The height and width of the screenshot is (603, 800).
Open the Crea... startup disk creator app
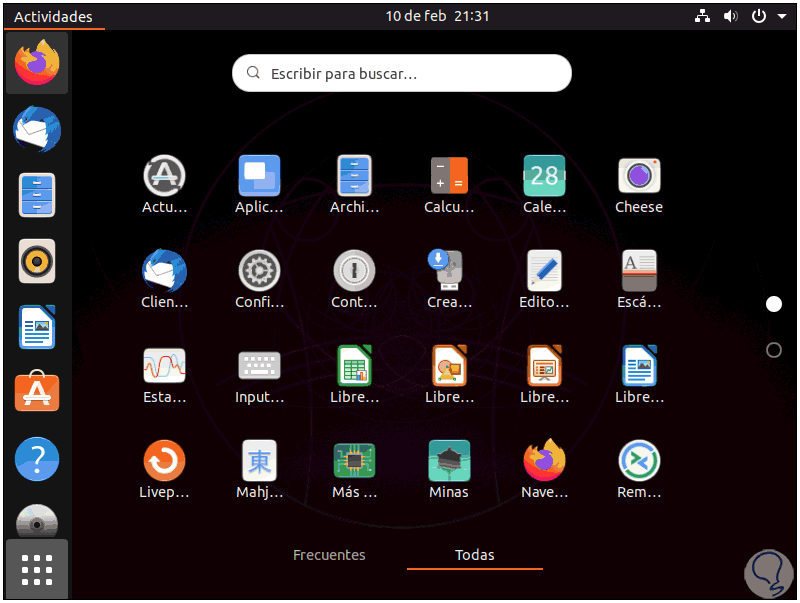tap(449, 280)
